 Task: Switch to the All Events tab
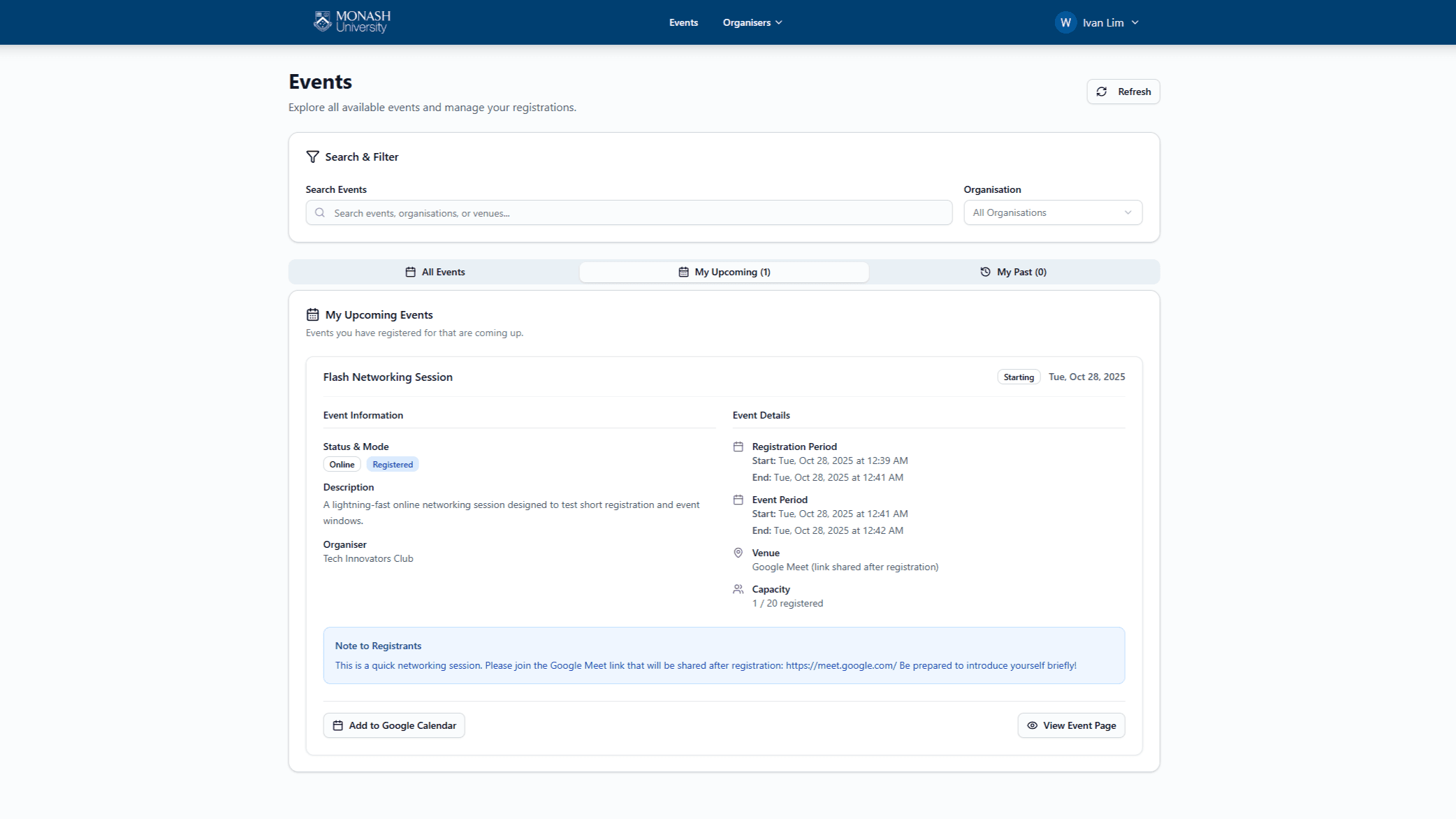click(435, 272)
